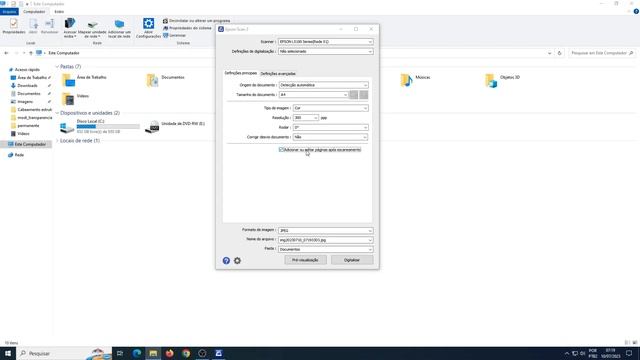Select Disco Local (C:) drive
The width and height of the screenshot is (640, 360).
[x=100, y=127]
